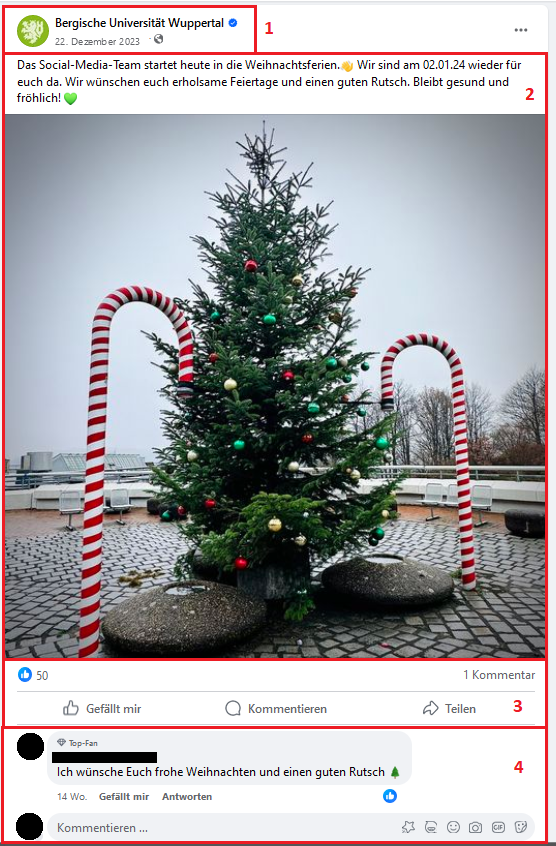Click the public globe privacy icon
This screenshot has height=846, width=556.
coord(159,39)
